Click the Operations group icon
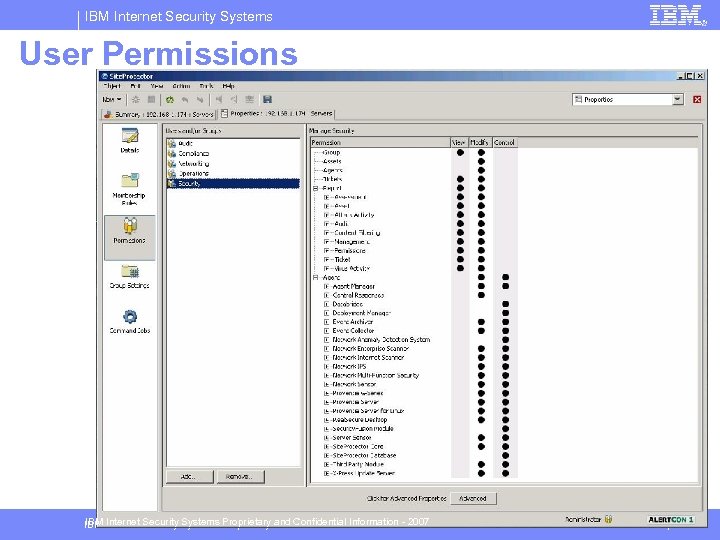This screenshot has width=720, height=540. [172, 174]
